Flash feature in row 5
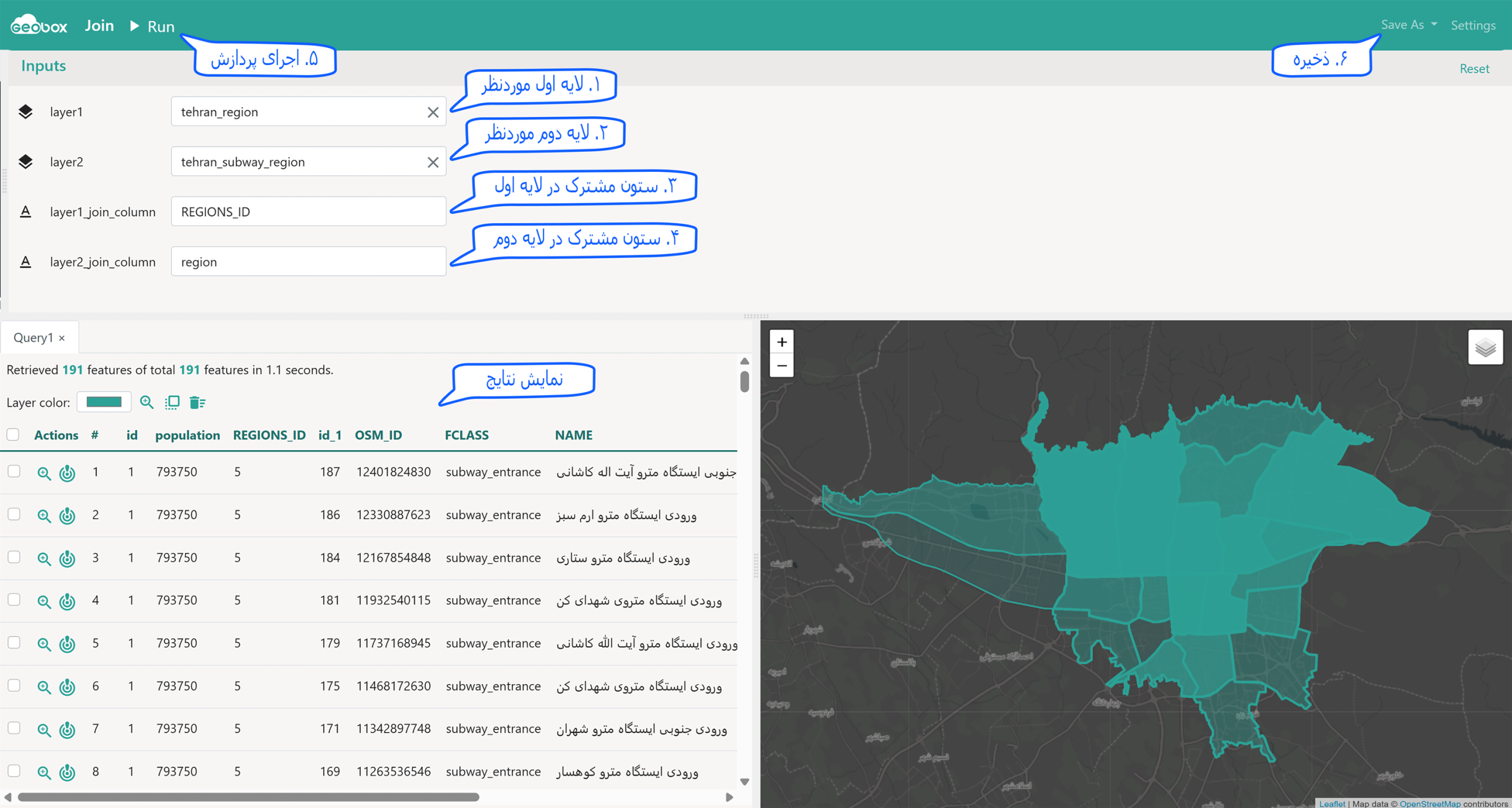Image resolution: width=1512 pixels, height=808 pixels. [67, 644]
